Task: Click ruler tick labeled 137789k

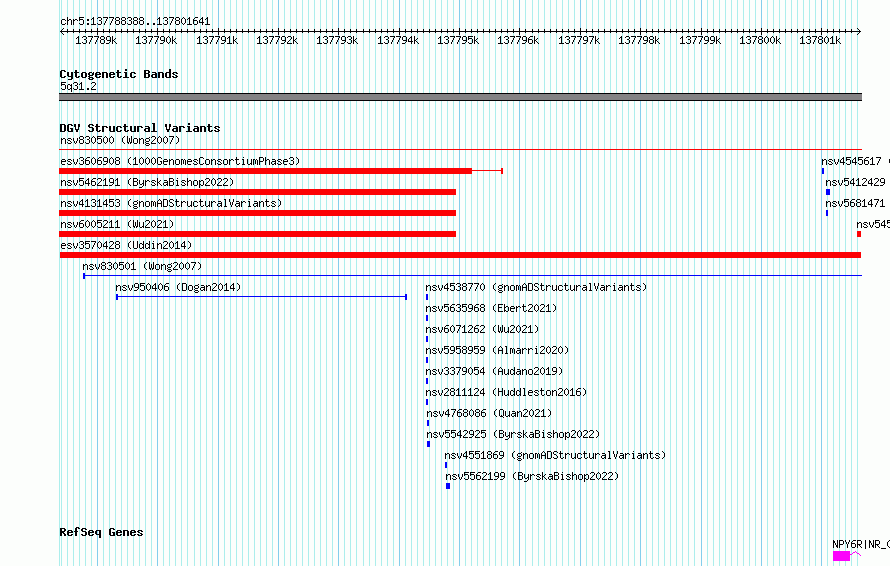Action: pos(96,40)
